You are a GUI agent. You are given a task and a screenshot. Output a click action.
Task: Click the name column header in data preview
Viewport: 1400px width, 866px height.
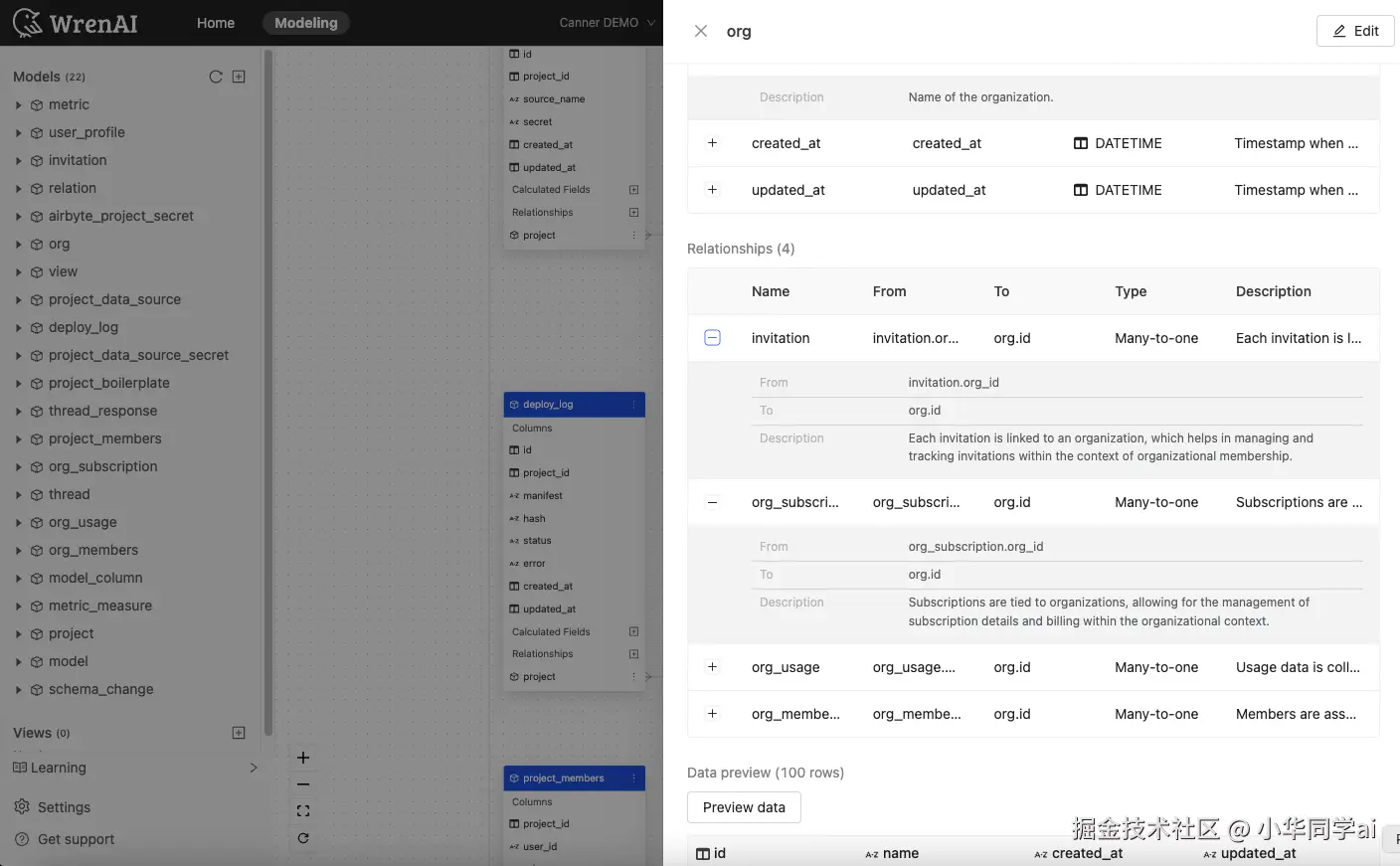point(900,853)
